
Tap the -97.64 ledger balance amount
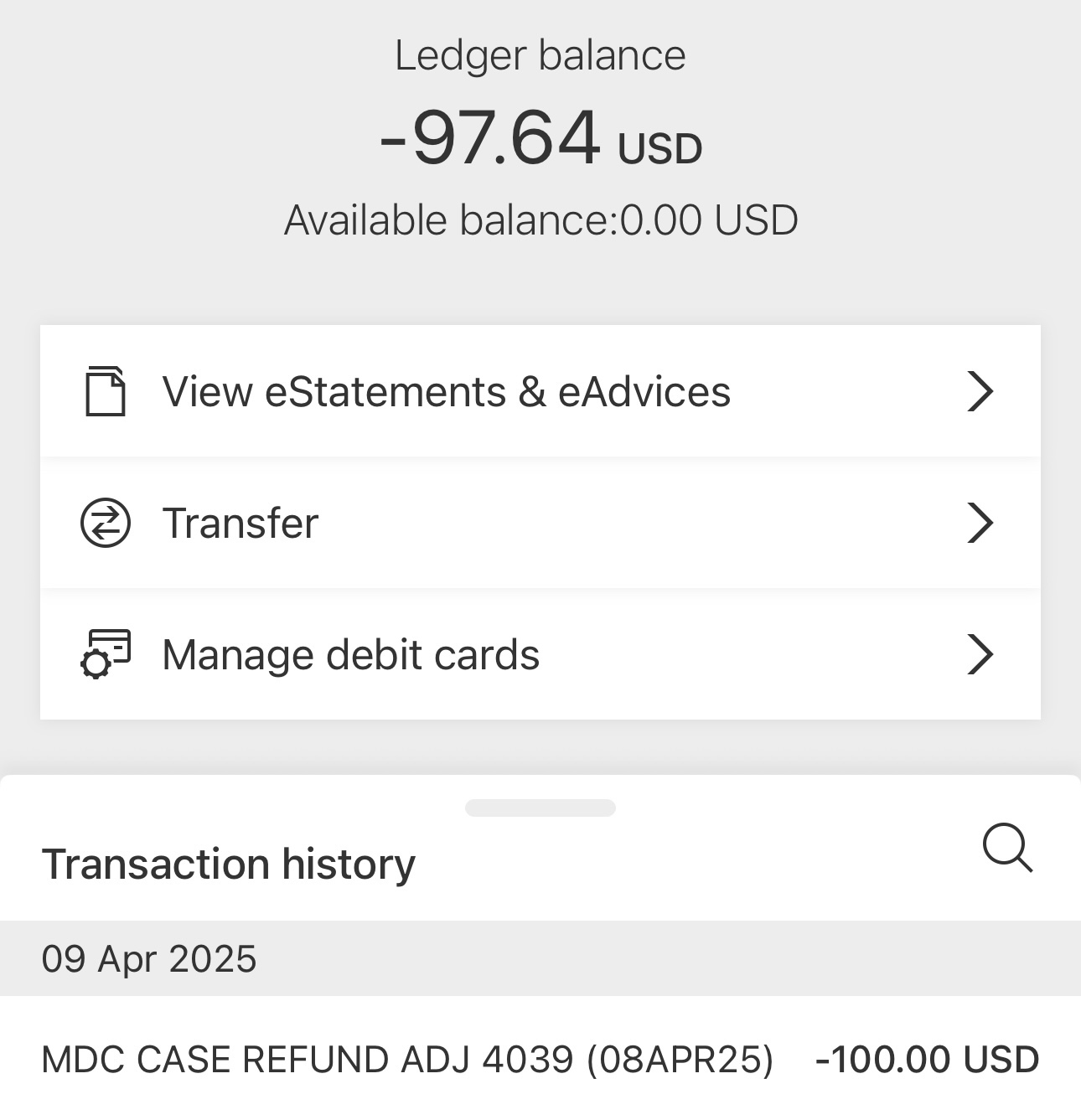pyautogui.click(x=490, y=137)
